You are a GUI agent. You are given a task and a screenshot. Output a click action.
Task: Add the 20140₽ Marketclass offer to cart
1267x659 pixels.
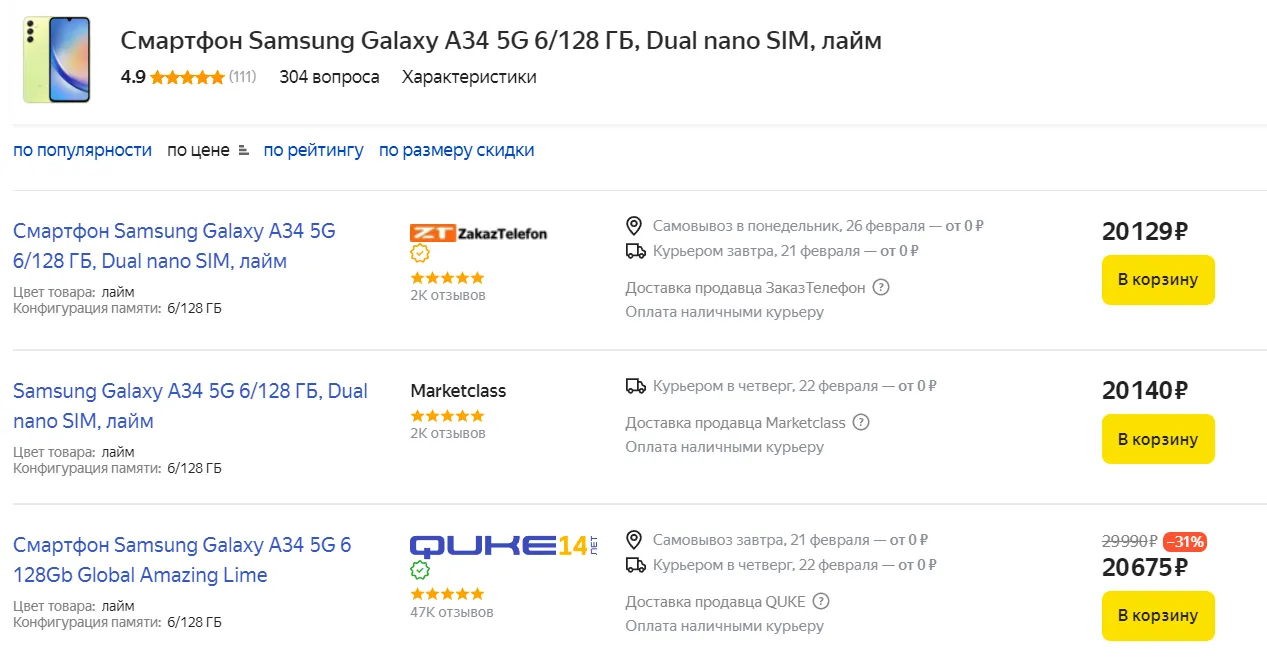click(1157, 439)
